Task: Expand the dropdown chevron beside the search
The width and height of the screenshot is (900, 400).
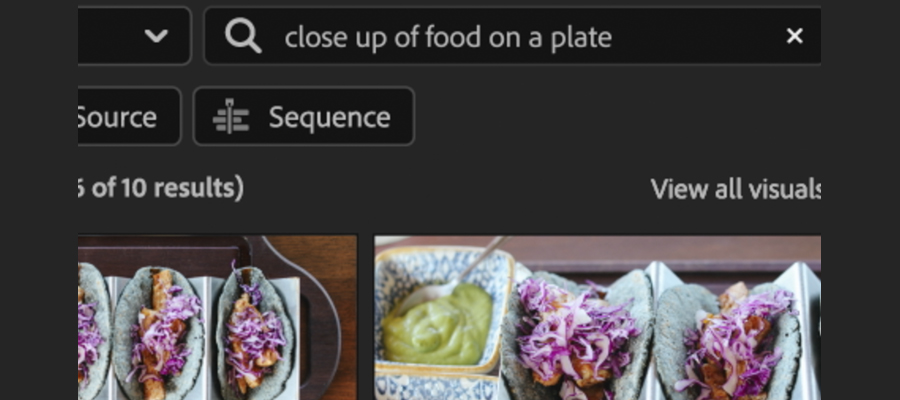Action: point(156,36)
